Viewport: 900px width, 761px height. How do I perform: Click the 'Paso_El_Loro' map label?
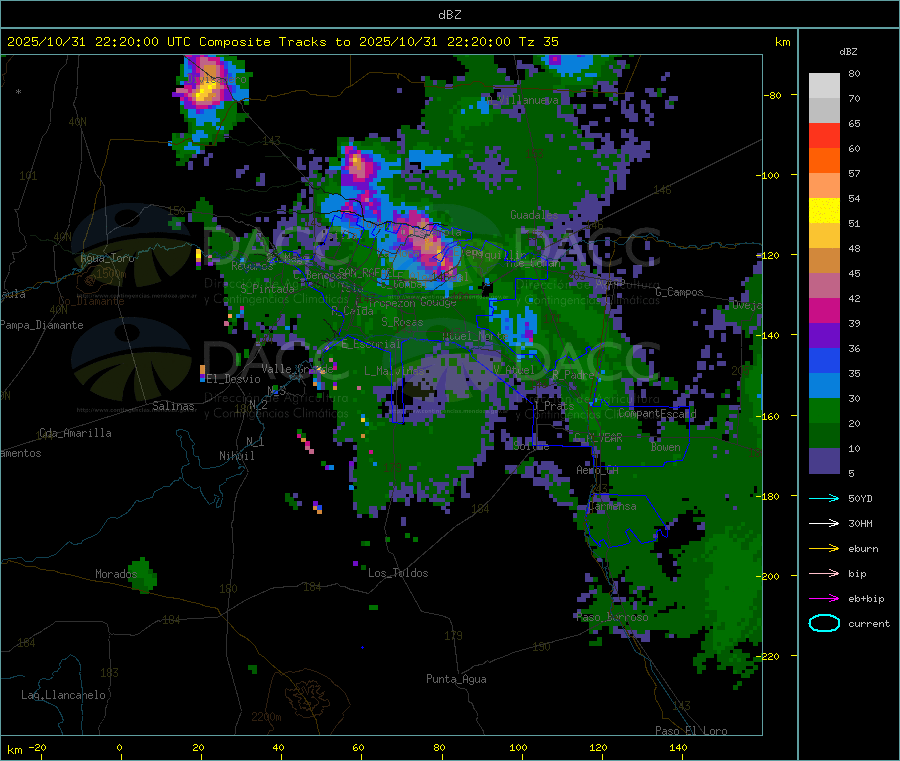[x=691, y=731]
